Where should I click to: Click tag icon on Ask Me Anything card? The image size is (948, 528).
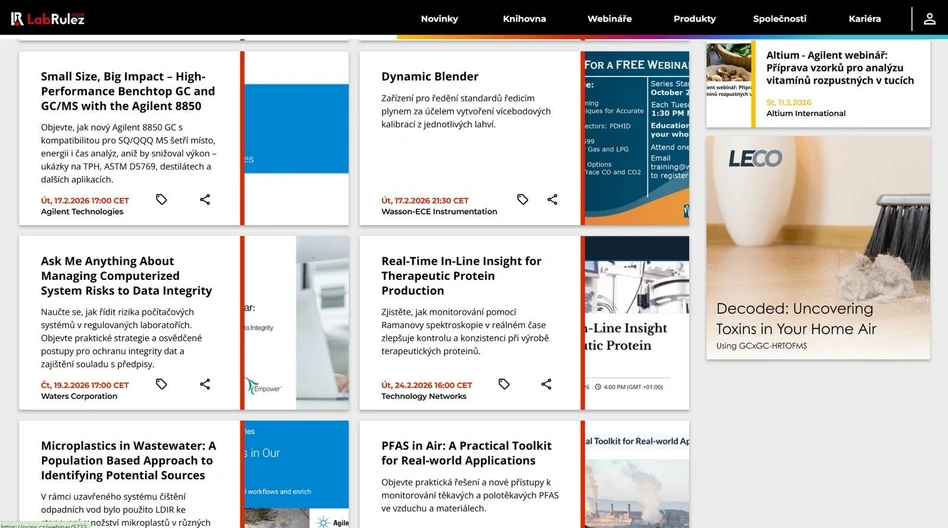(x=161, y=384)
